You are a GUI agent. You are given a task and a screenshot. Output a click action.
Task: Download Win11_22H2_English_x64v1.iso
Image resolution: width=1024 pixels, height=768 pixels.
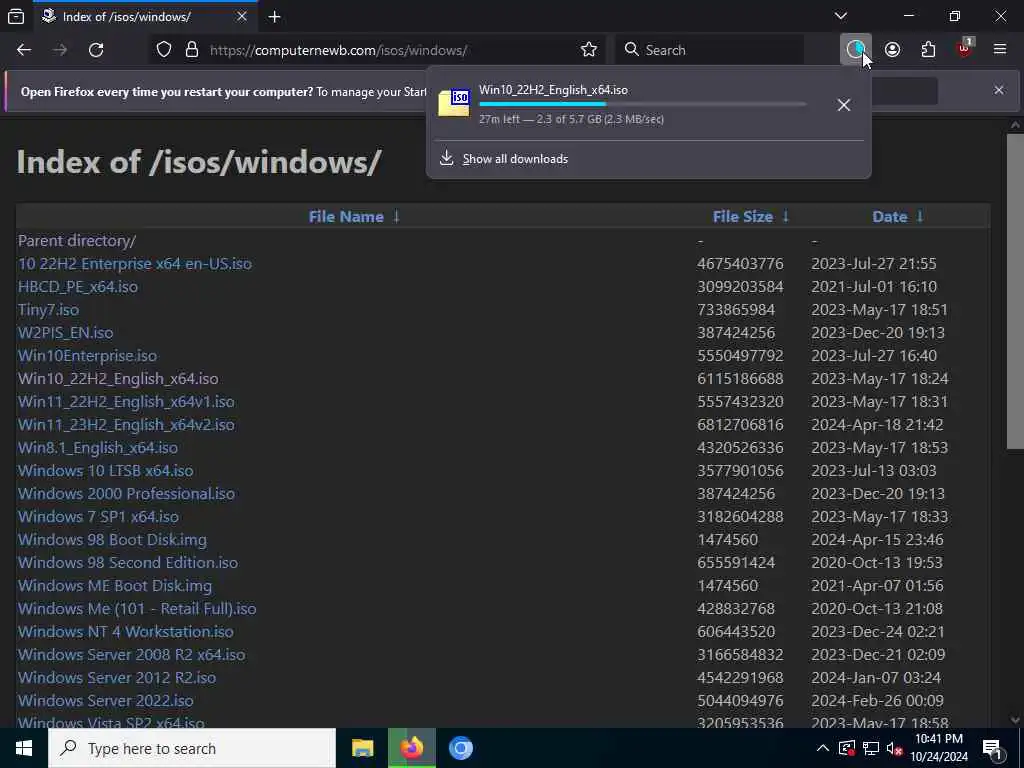(x=126, y=401)
